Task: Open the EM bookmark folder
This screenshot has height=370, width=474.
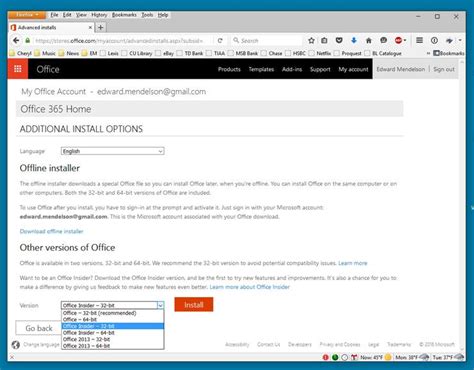Action: 89,53
